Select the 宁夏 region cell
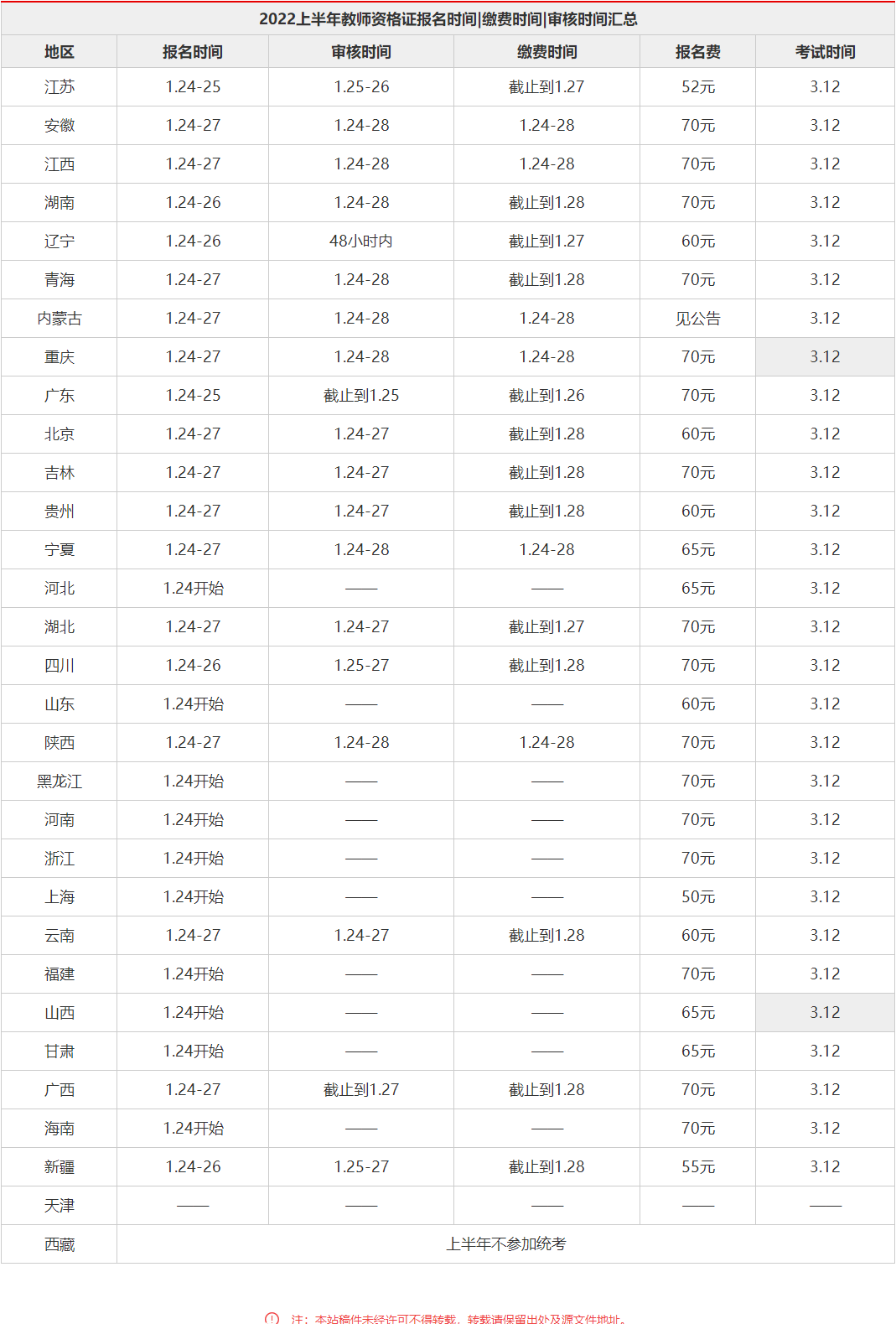Image resolution: width=896 pixels, height=1324 pixels. click(60, 550)
